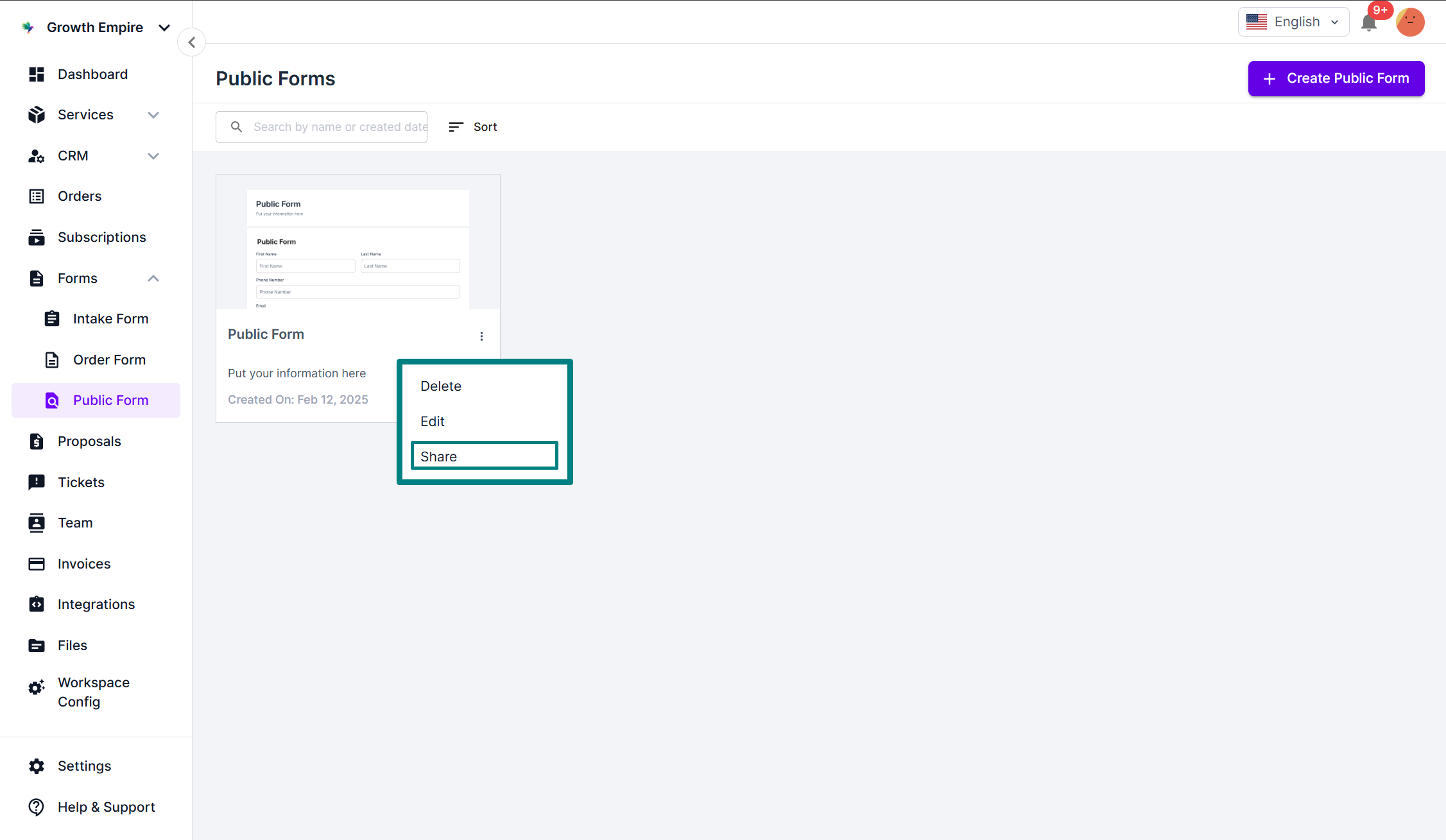Click the Help & Support question icon
The height and width of the screenshot is (840, 1446).
tap(37, 807)
